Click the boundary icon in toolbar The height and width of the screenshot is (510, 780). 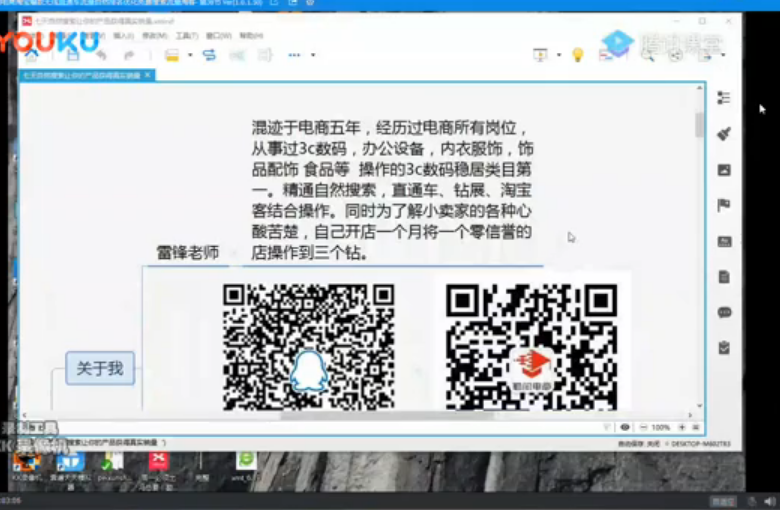237,55
